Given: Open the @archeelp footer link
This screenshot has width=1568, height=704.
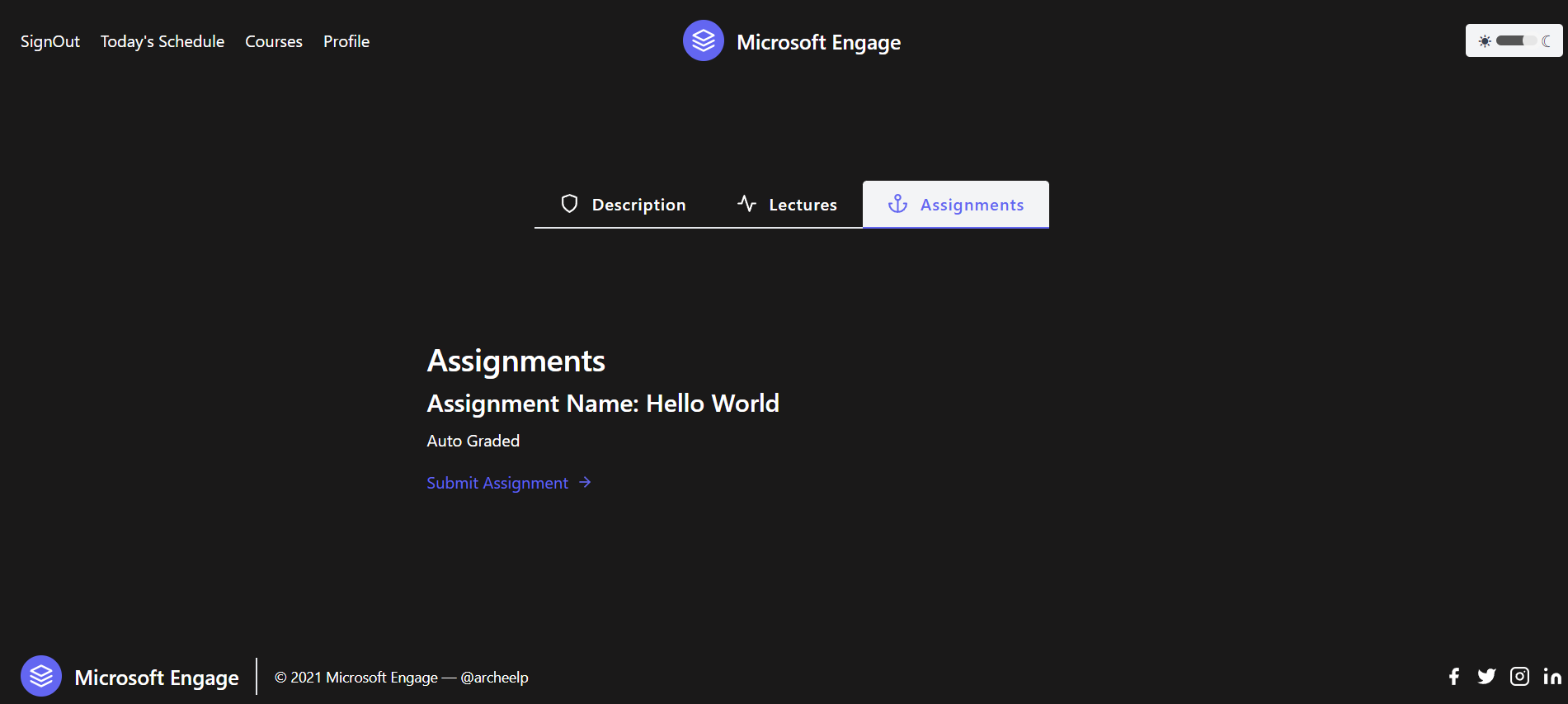Looking at the screenshot, I should 494,678.
